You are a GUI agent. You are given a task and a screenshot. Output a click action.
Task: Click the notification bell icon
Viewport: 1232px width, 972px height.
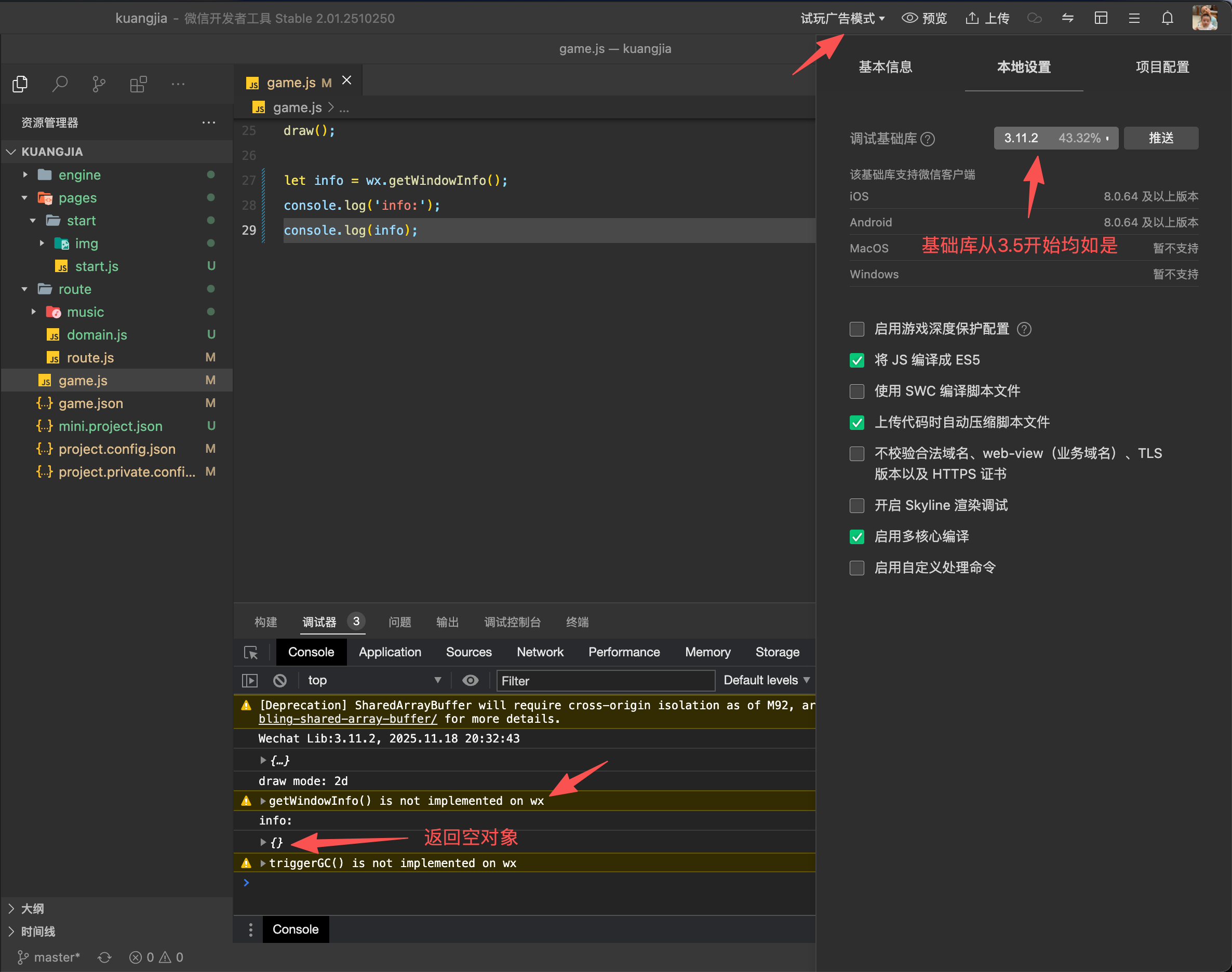coord(1167,18)
